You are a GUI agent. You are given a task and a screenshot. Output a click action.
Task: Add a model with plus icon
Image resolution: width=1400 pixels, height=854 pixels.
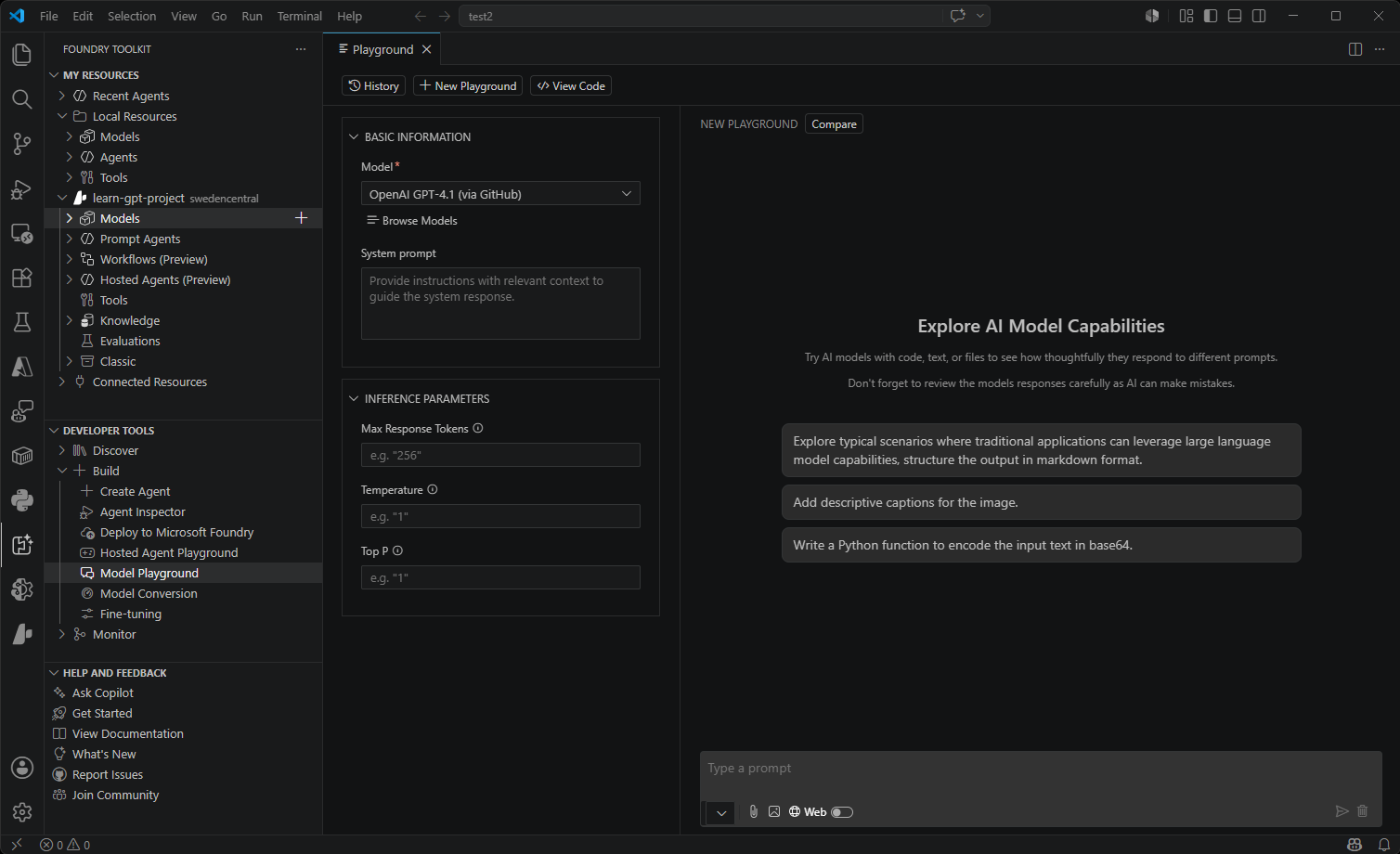[301, 218]
